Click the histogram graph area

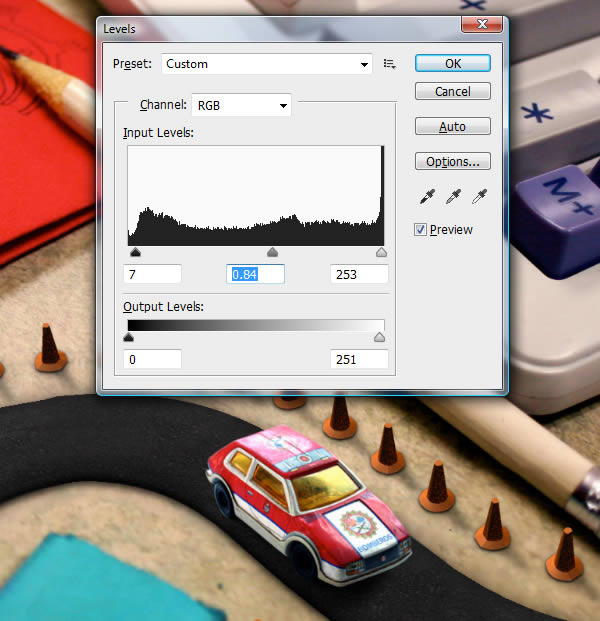click(256, 196)
